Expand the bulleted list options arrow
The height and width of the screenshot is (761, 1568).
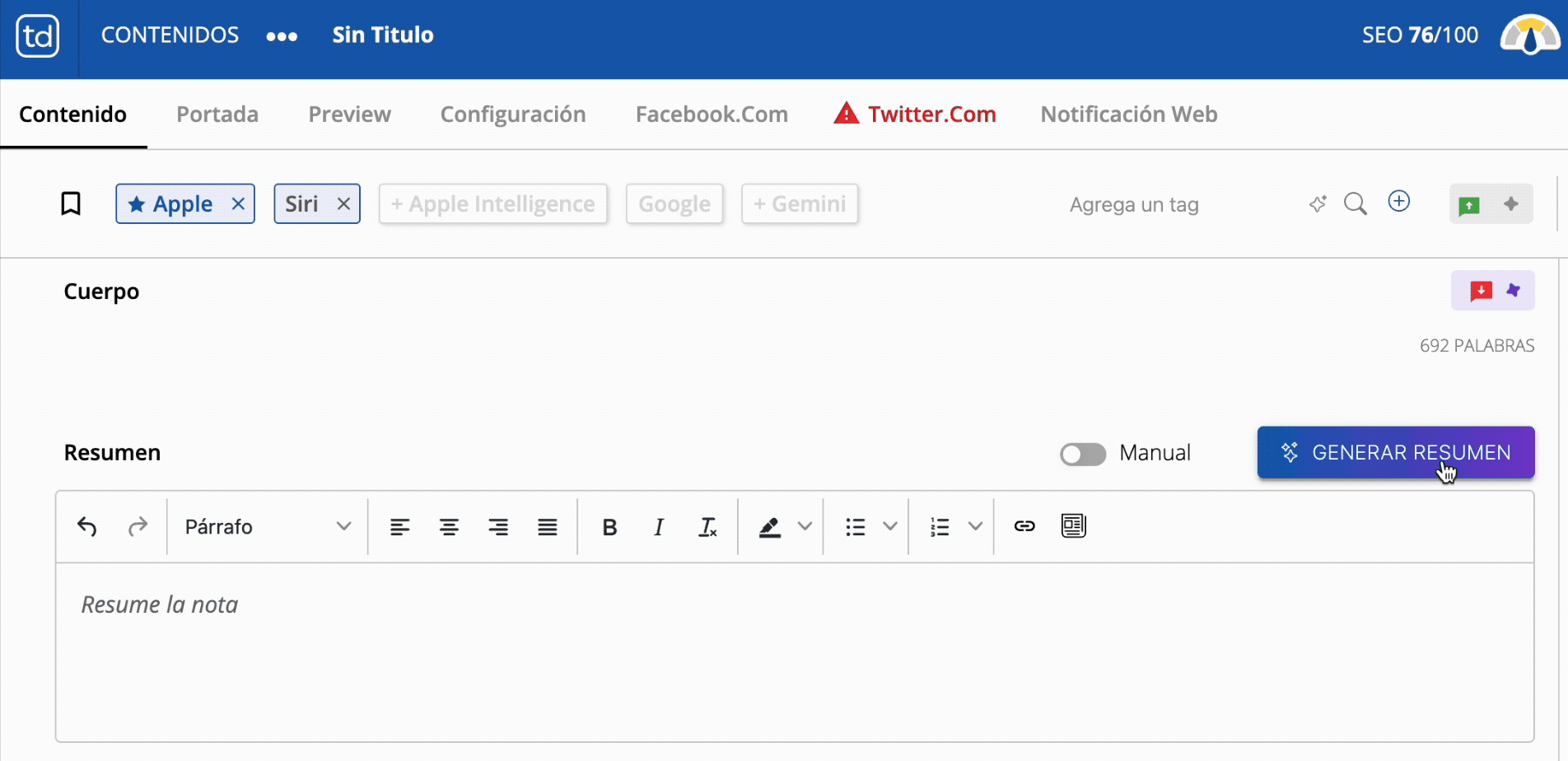(890, 526)
